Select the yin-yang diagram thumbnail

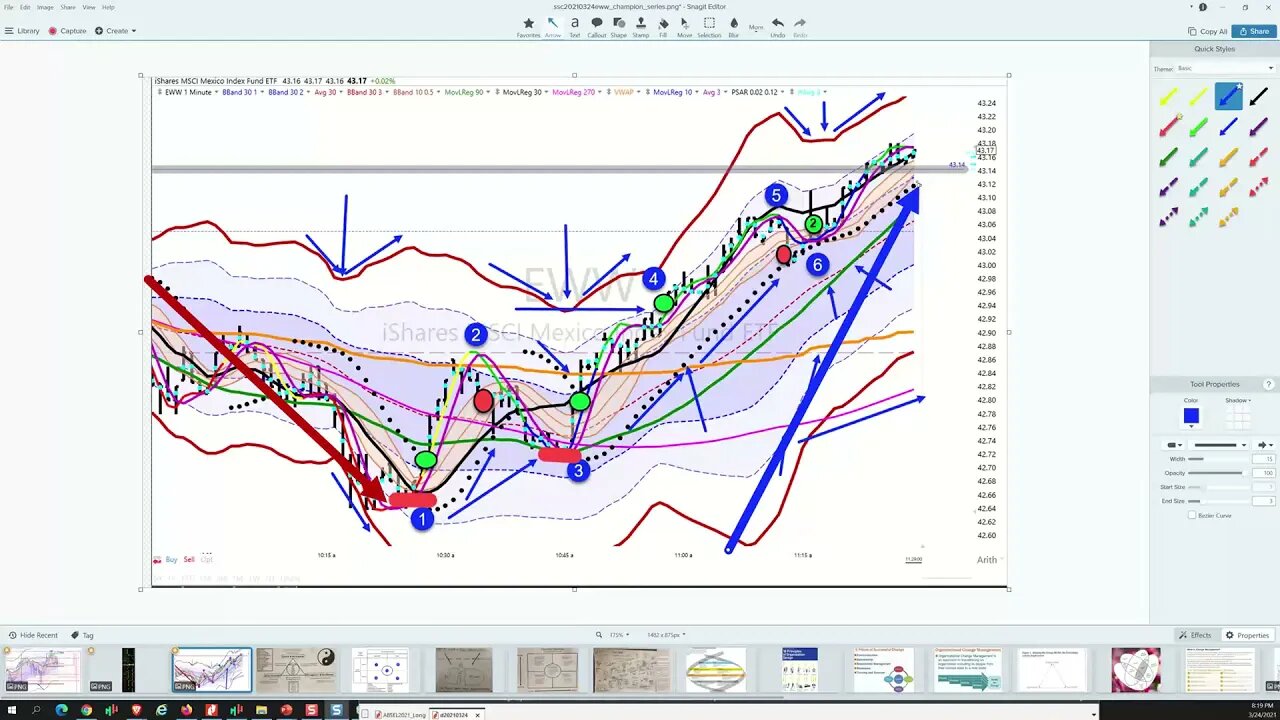296,670
